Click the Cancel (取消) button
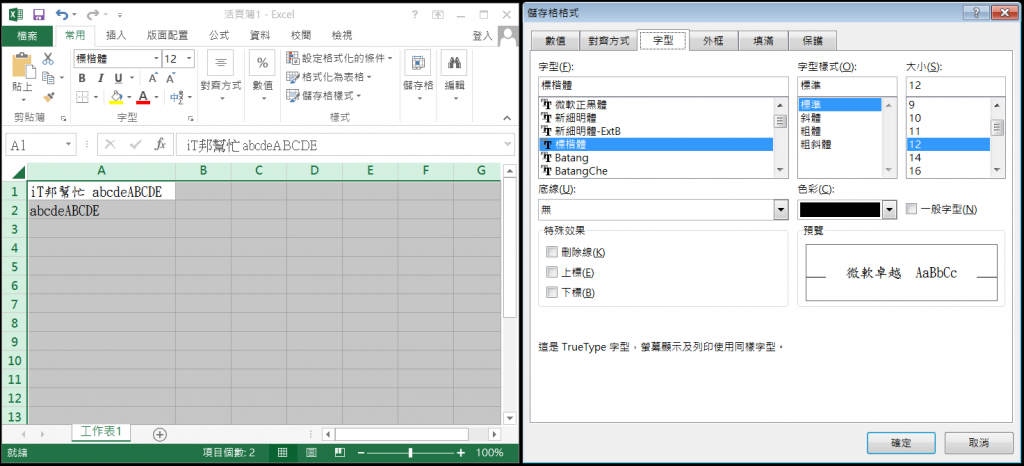This screenshot has height=466, width=1024. (978, 442)
